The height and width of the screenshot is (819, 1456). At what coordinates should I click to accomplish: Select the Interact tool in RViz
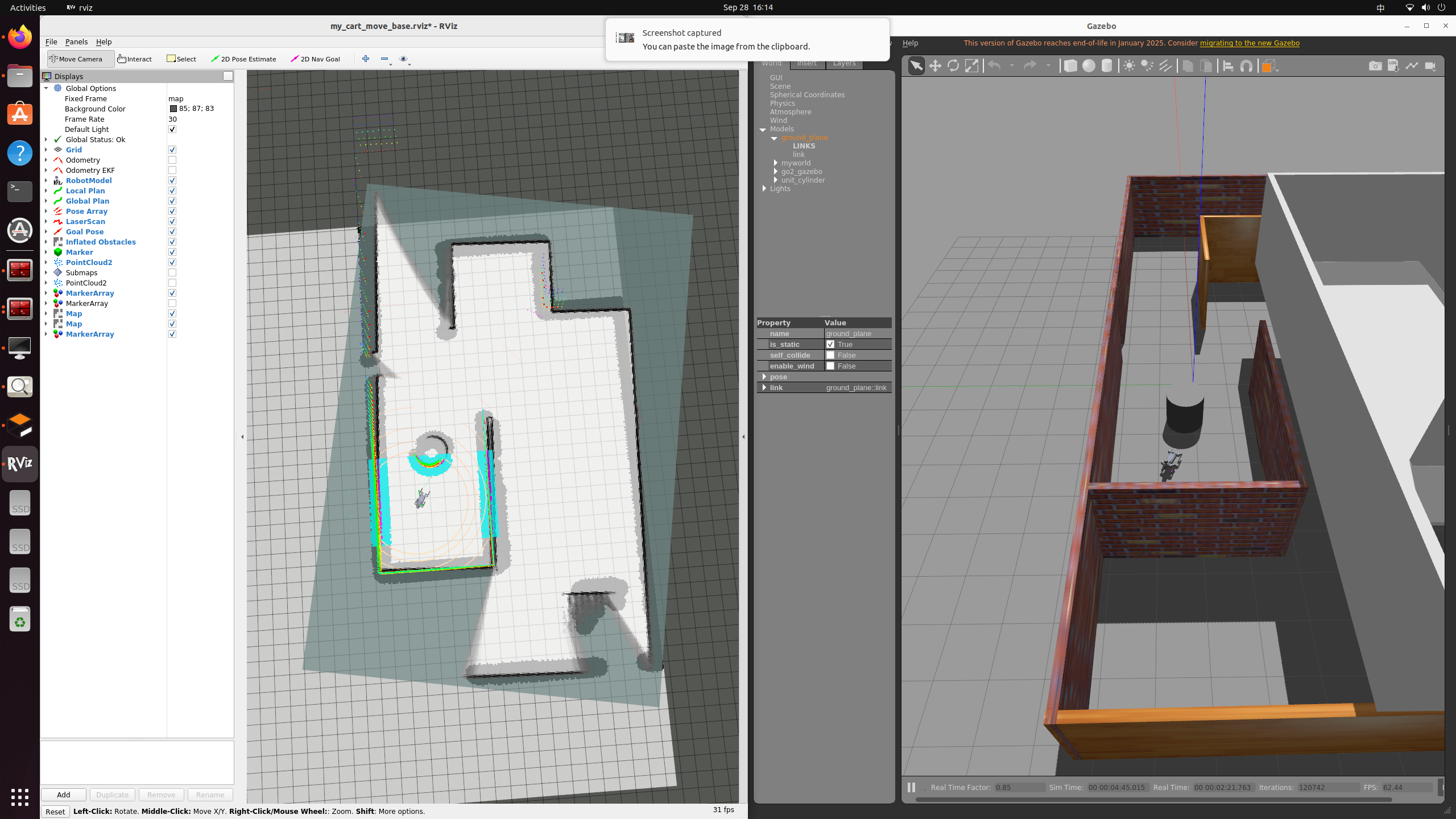tap(135, 59)
